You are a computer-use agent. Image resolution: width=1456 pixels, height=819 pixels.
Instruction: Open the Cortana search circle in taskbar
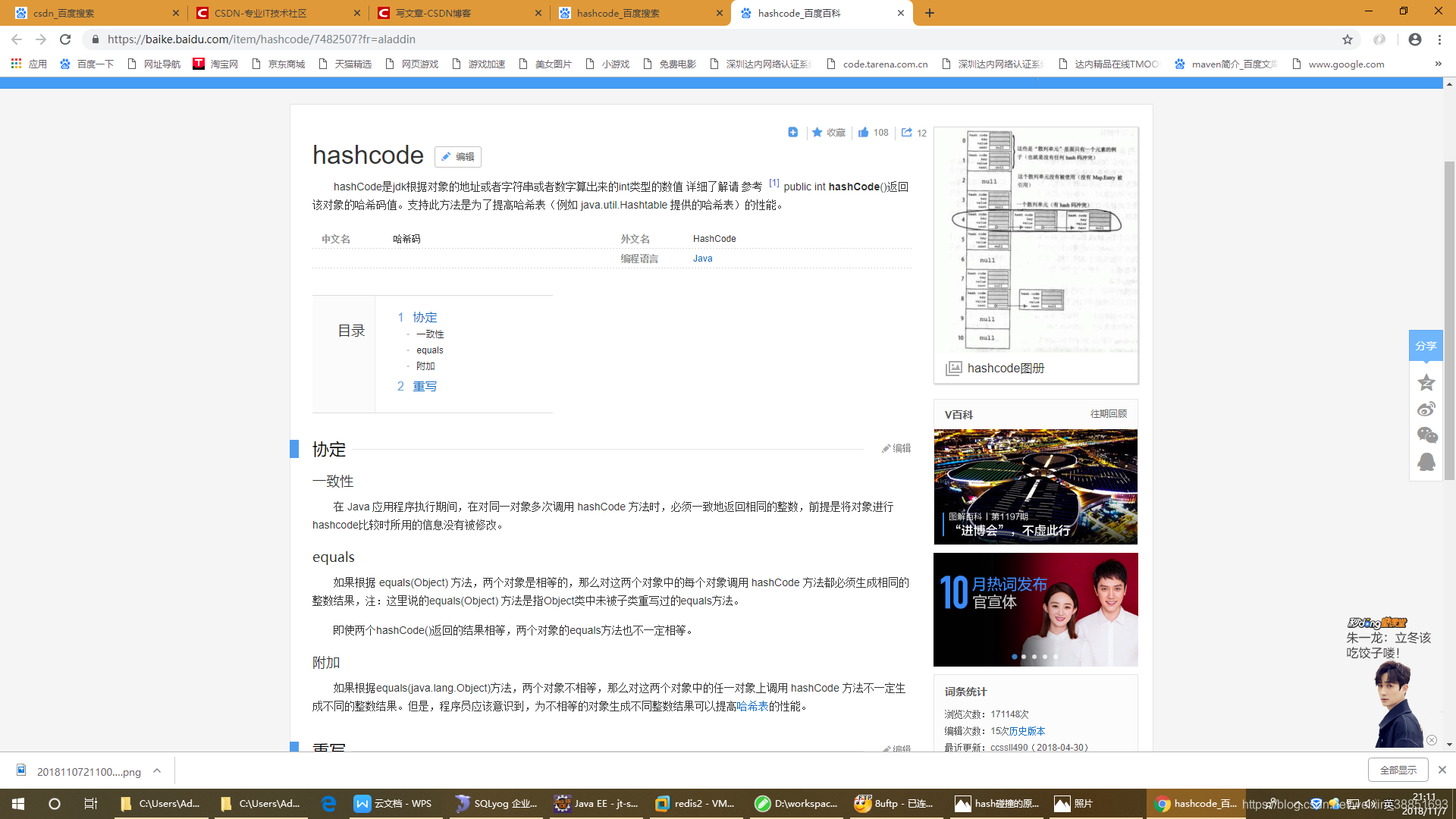[x=55, y=804]
